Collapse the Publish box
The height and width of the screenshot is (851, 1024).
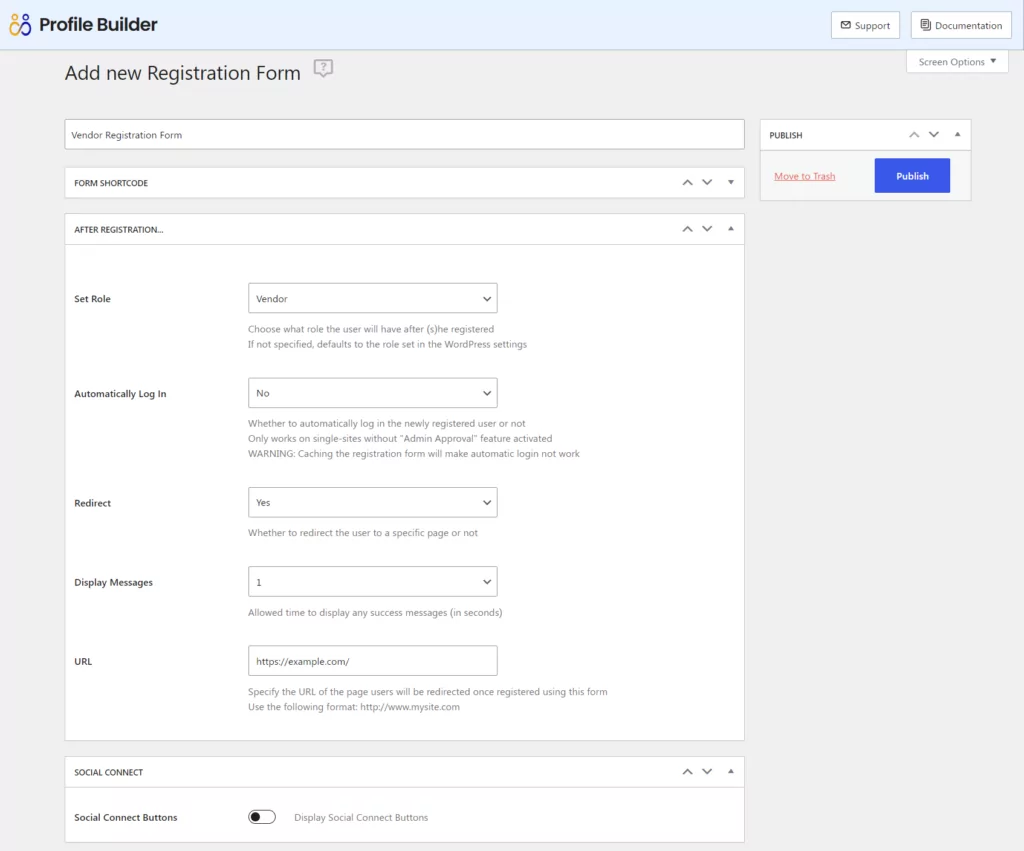(x=957, y=135)
